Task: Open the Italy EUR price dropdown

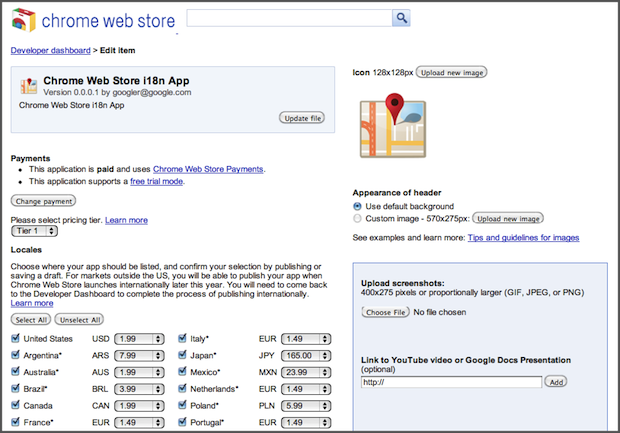Action: coord(306,339)
